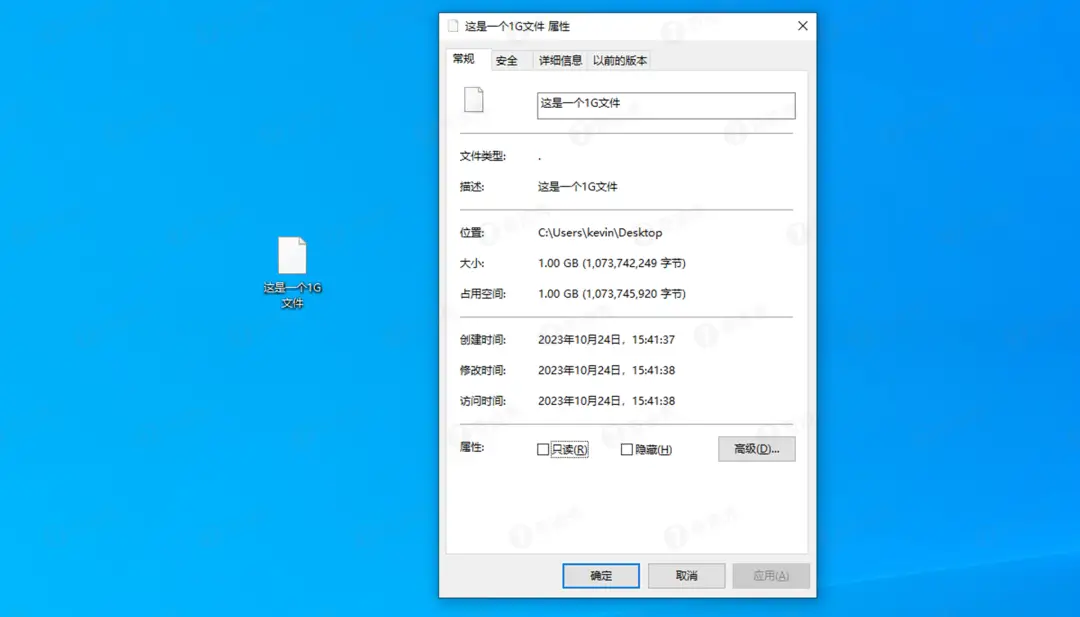This screenshot has height=617, width=1080.
Task: Click the 描述 value text
Action: click(x=578, y=187)
